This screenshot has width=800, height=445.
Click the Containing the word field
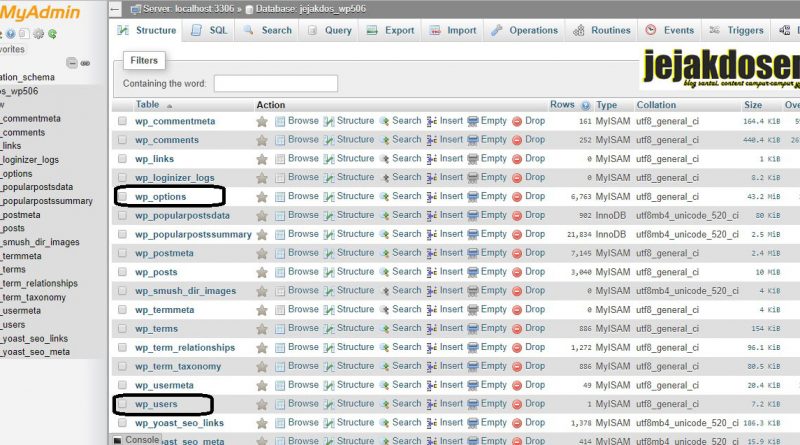[276, 84]
